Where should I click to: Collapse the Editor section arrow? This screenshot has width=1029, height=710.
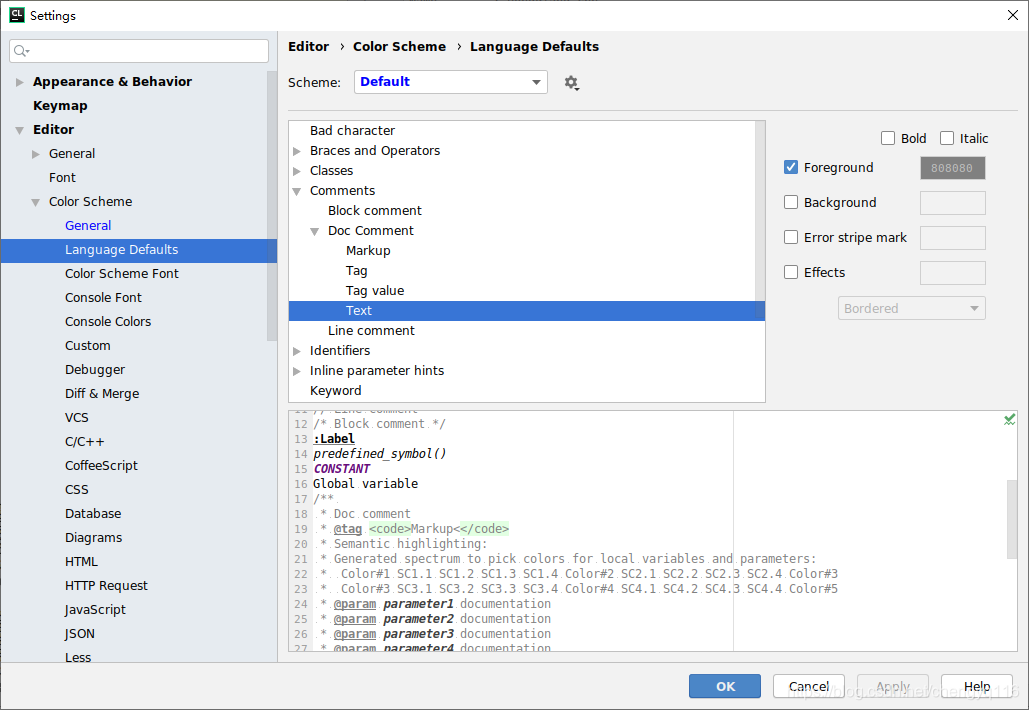(x=20, y=130)
